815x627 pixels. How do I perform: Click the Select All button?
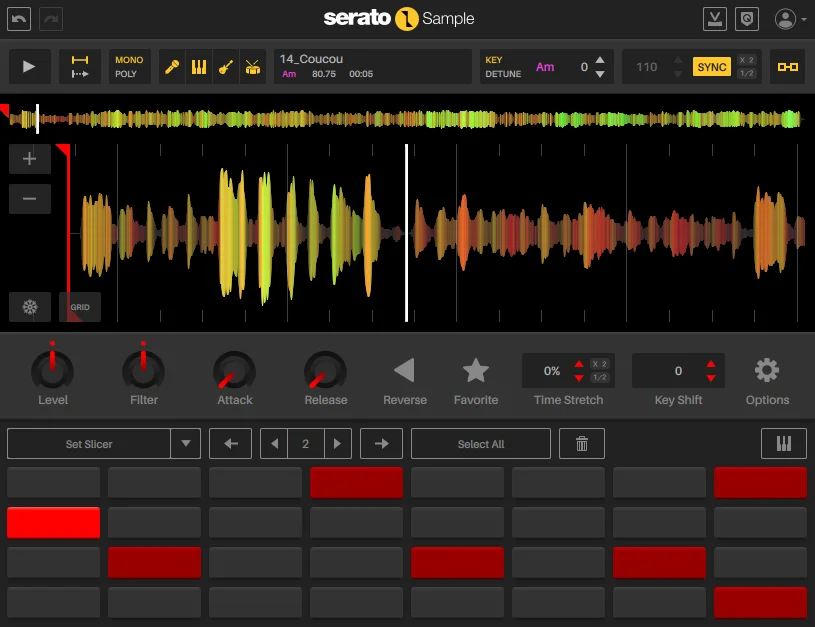[x=481, y=444]
